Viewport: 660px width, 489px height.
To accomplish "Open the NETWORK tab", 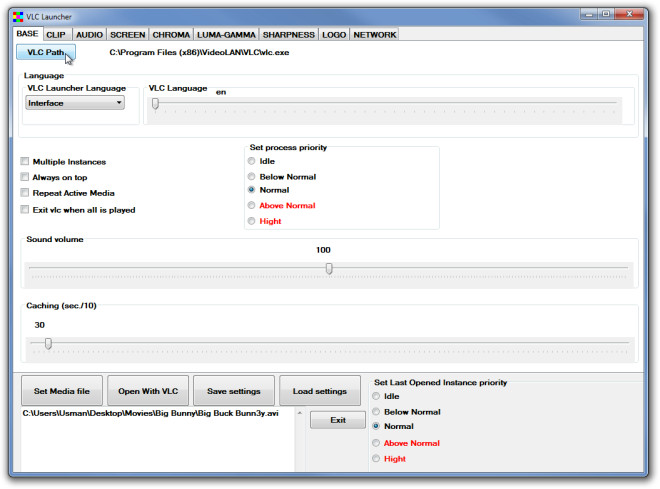I will click(x=375, y=35).
